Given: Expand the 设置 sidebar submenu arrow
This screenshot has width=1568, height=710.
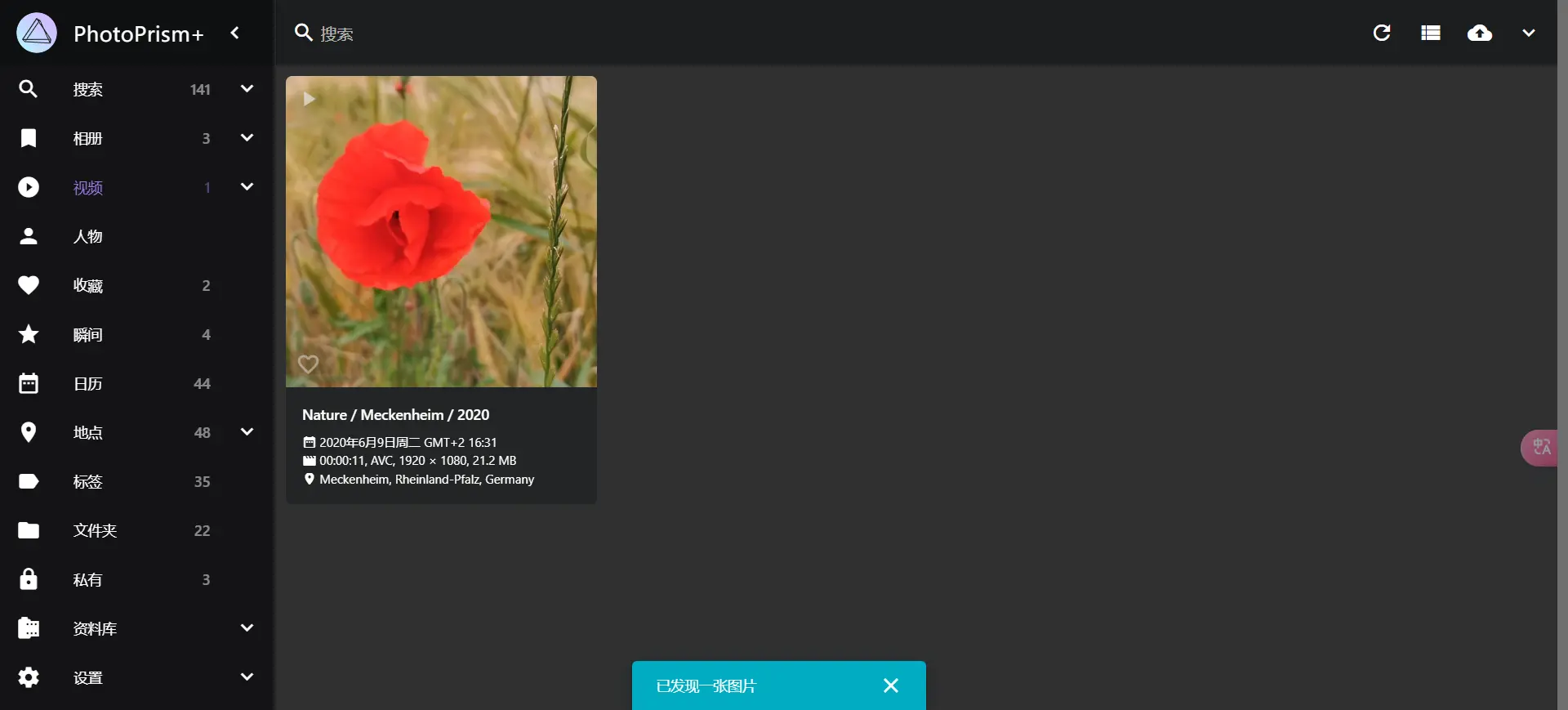Looking at the screenshot, I should (x=247, y=677).
